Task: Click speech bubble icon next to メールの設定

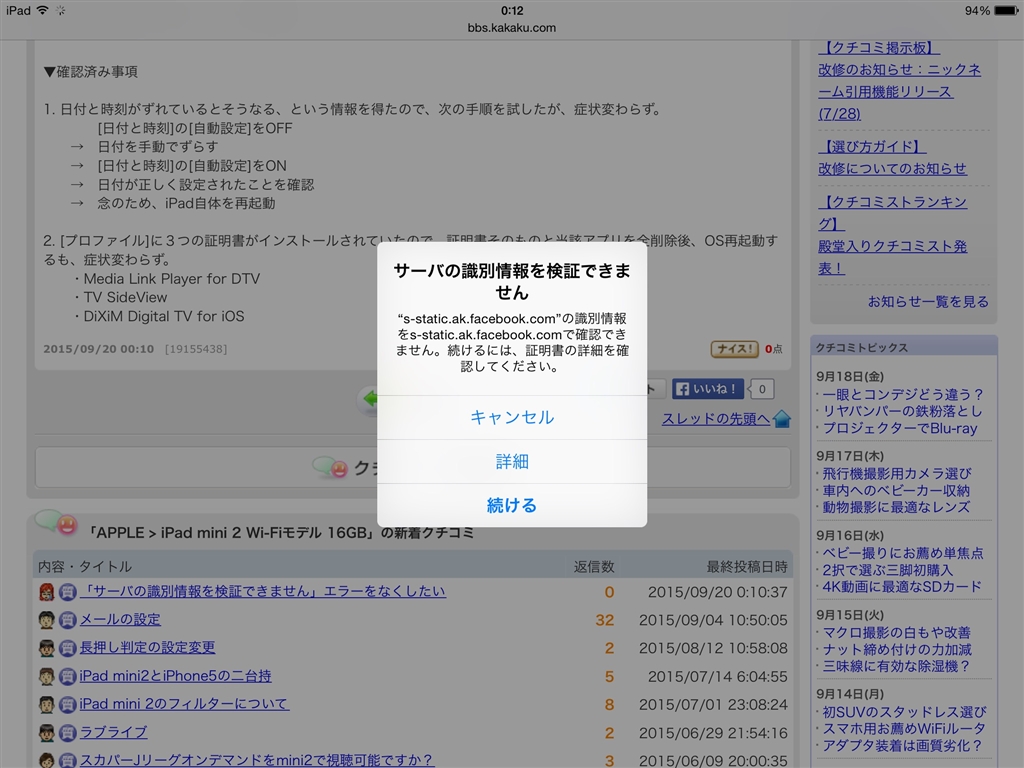Action: (x=68, y=620)
